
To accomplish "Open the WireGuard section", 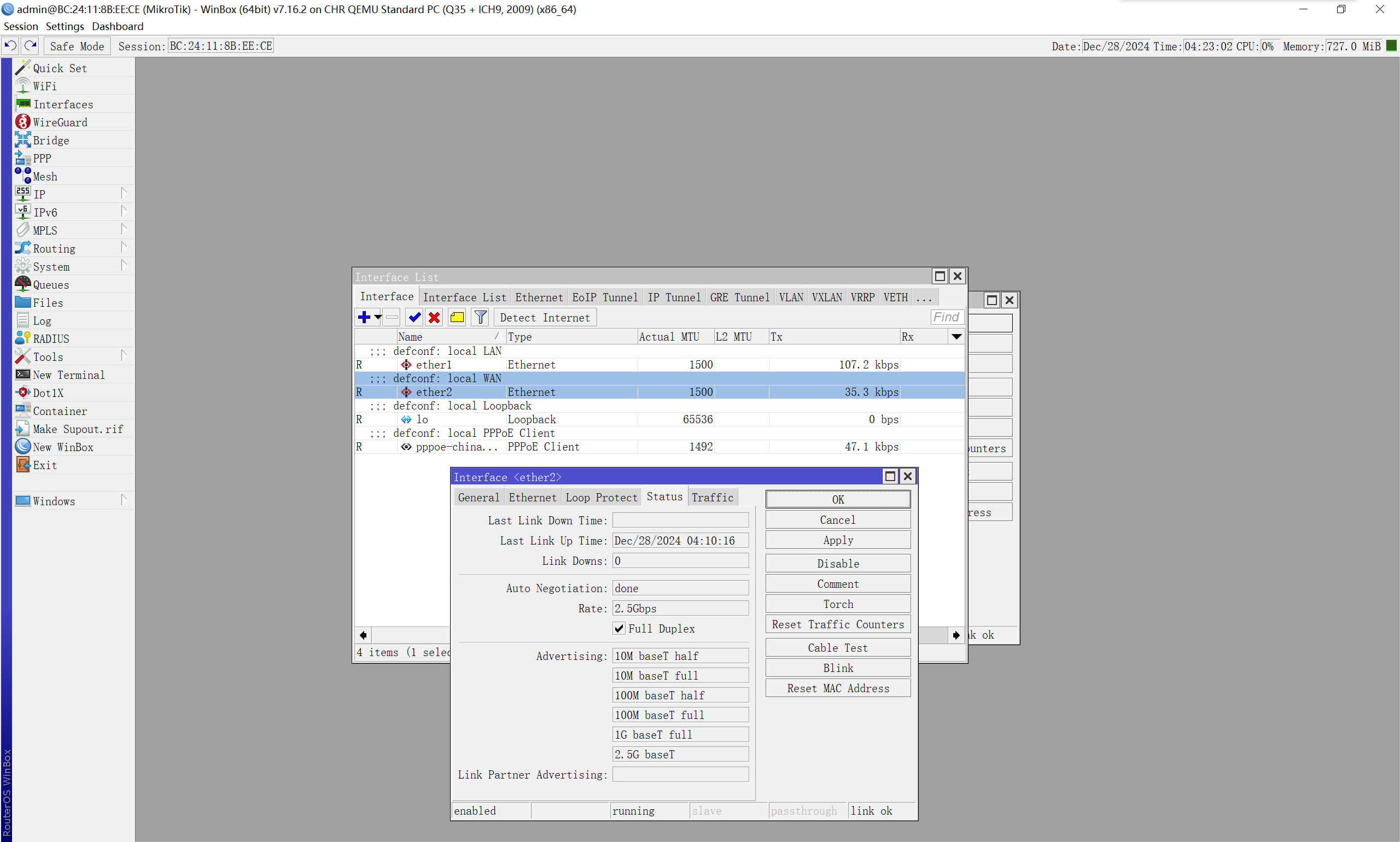I will [x=74, y=122].
